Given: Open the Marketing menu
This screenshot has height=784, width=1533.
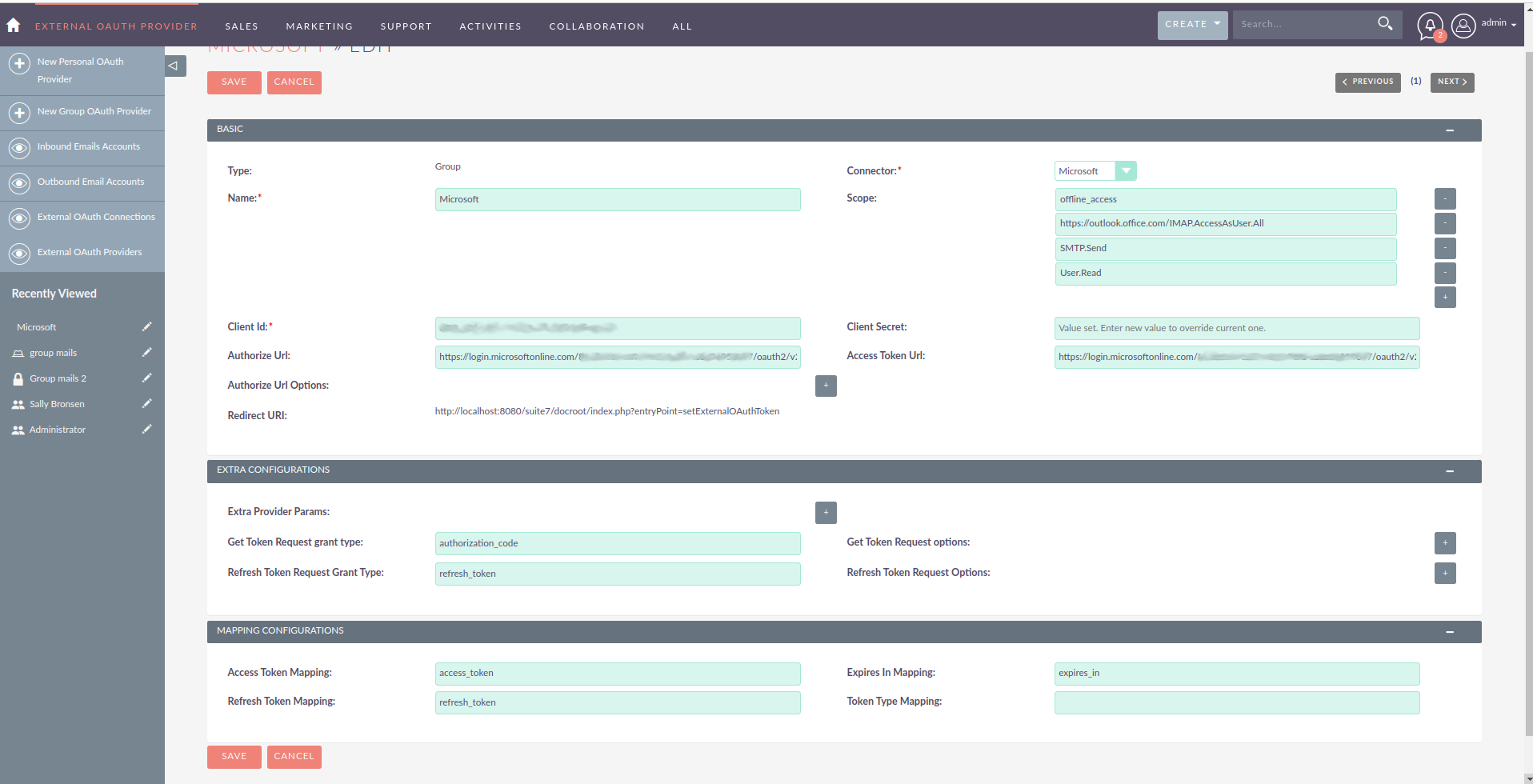Looking at the screenshot, I should [x=319, y=26].
